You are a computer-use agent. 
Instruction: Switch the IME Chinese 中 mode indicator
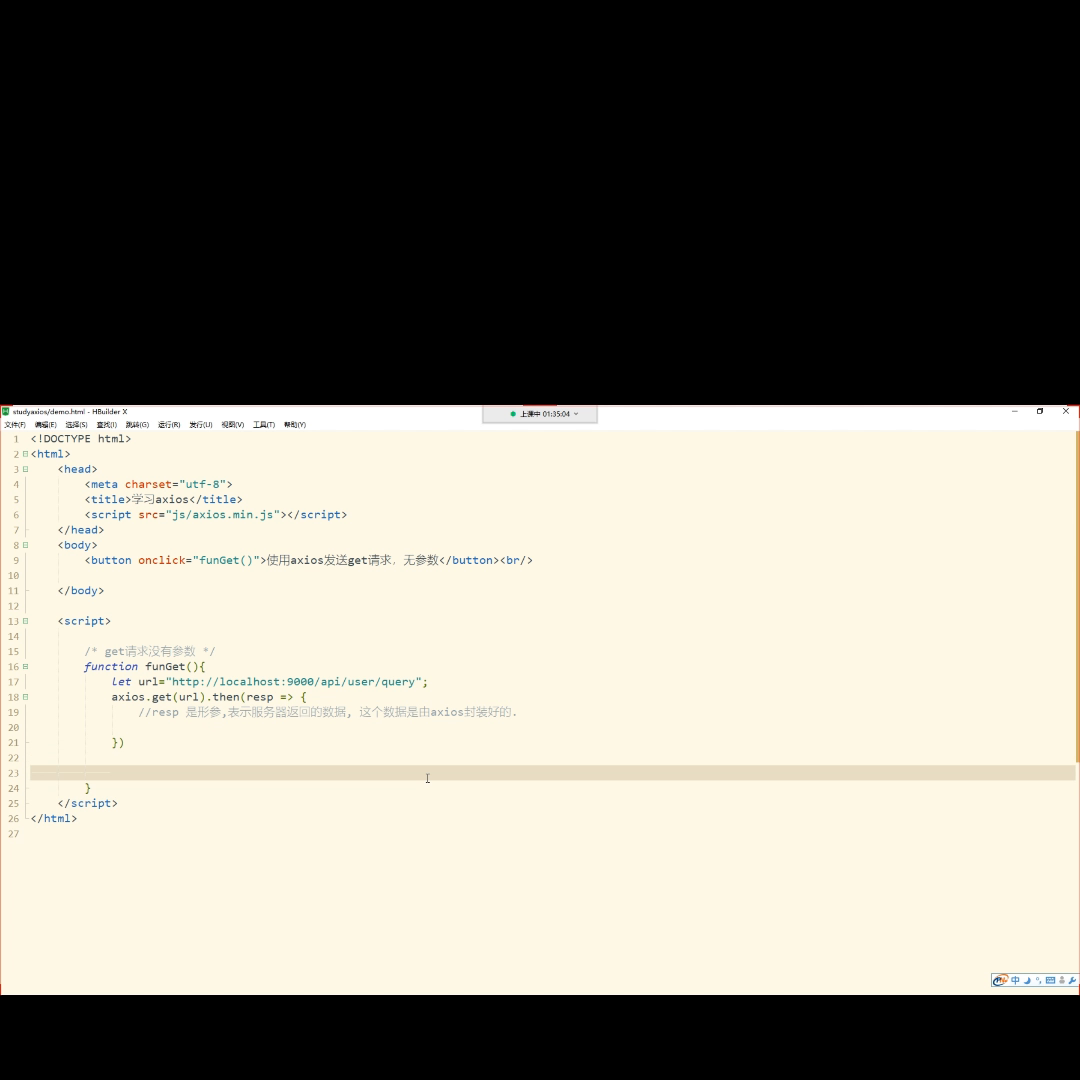(1015, 980)
